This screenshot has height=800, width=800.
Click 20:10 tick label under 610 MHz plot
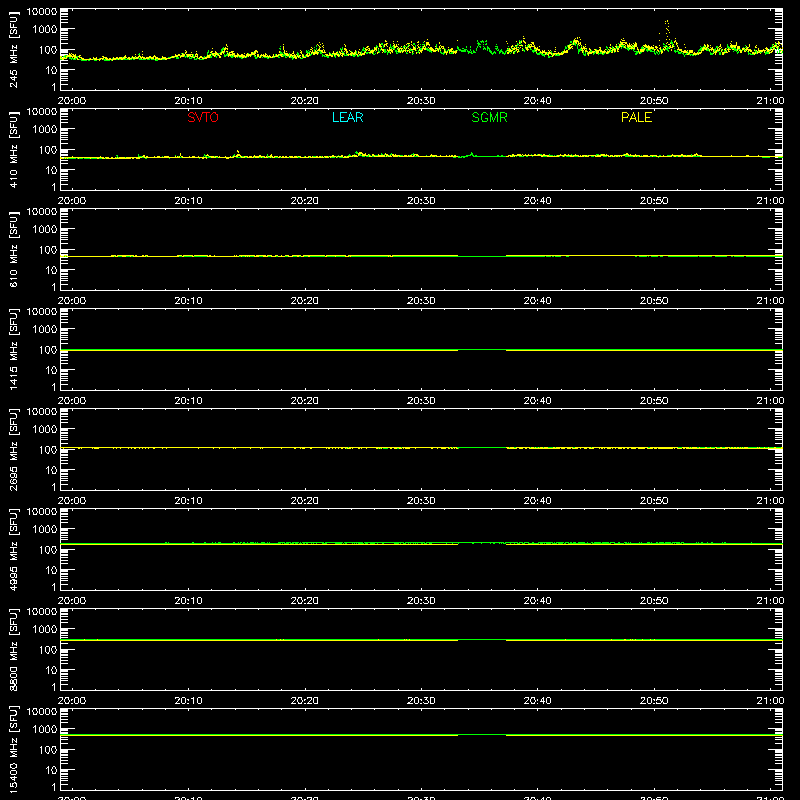tap(188, 301)
